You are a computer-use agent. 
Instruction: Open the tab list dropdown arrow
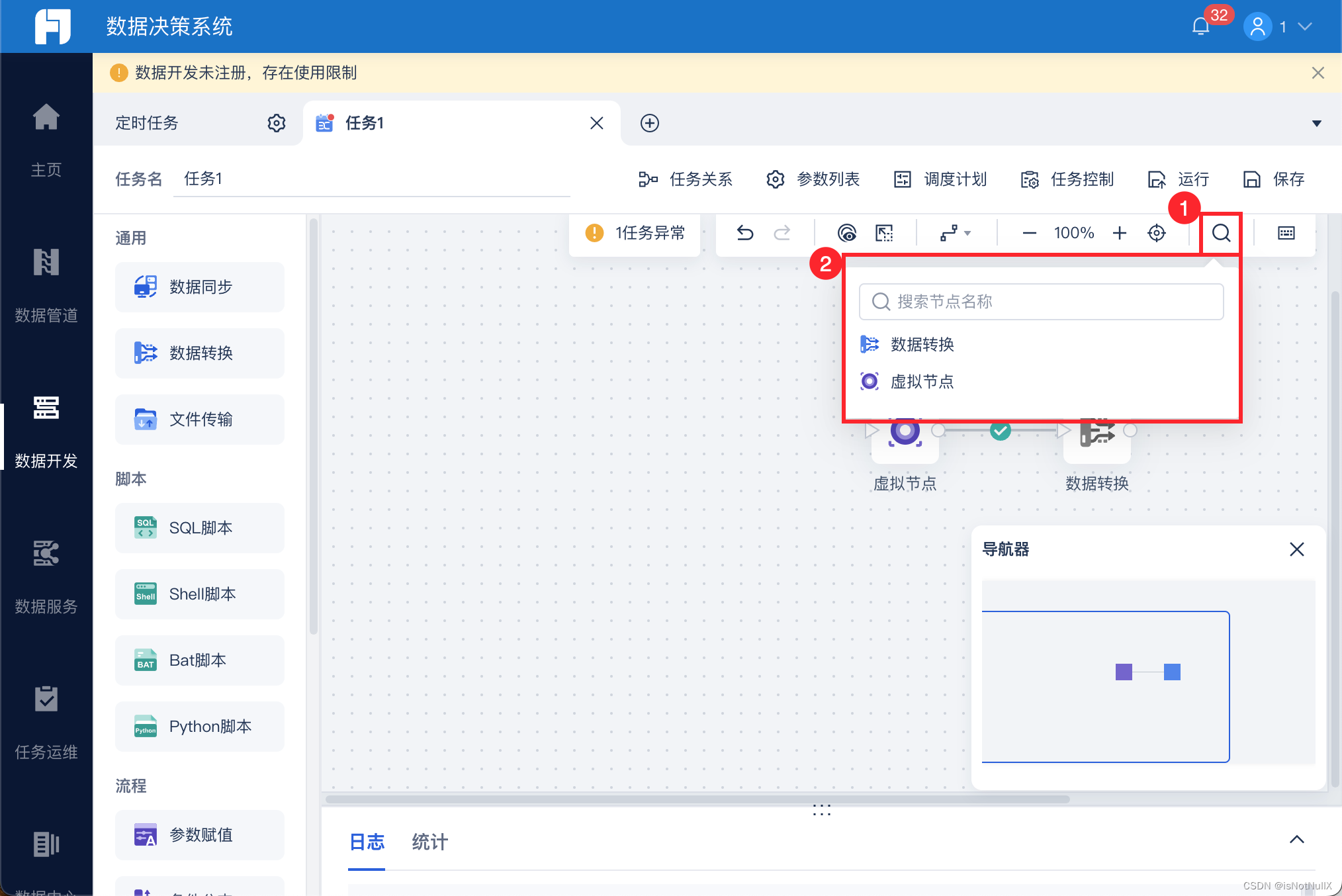coord(1316,124)
